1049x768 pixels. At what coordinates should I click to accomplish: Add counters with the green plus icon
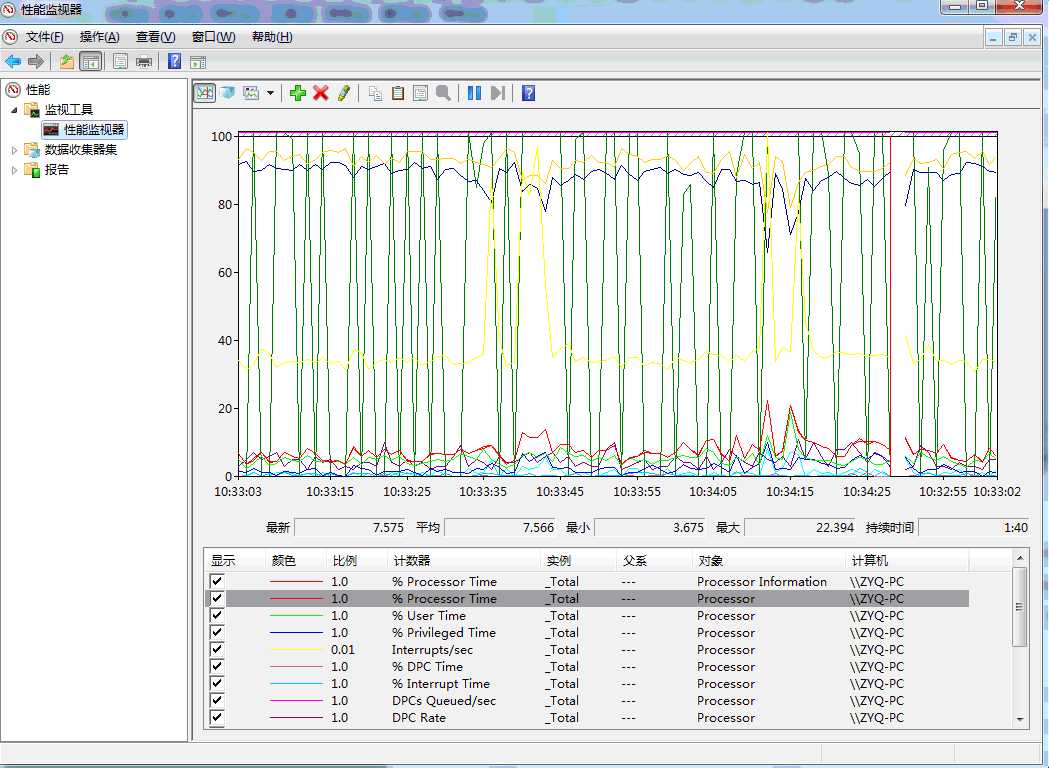tap(298, 93)
